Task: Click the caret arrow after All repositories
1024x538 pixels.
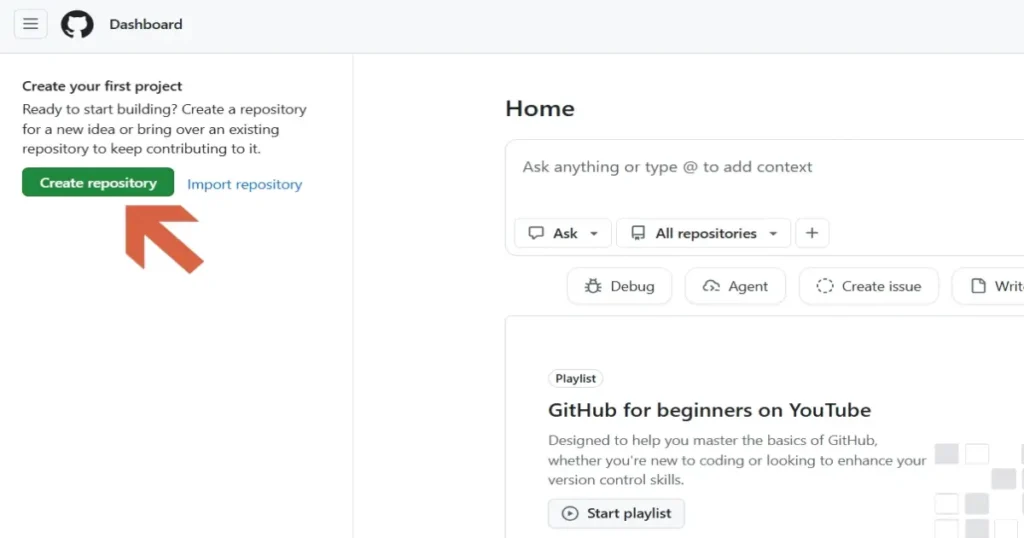Action: [773, 234]
